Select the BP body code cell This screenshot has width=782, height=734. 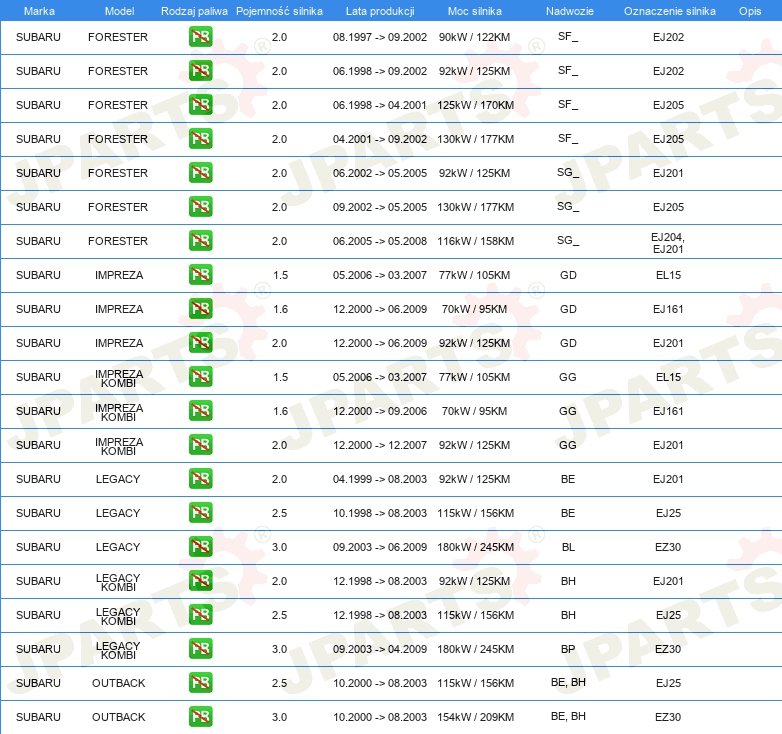pos(568,649)
